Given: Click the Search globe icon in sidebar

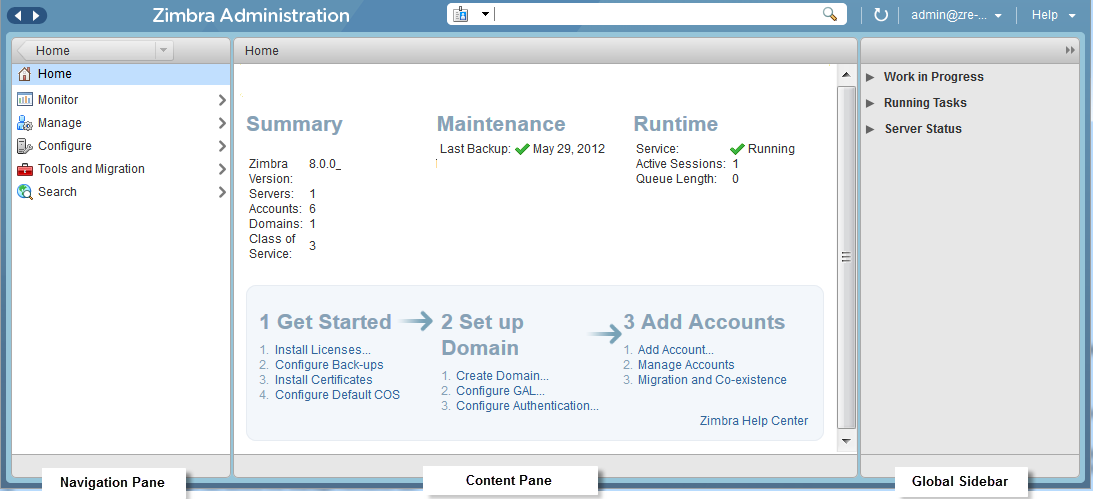Looking at the screenshot, I should point(25,192).
